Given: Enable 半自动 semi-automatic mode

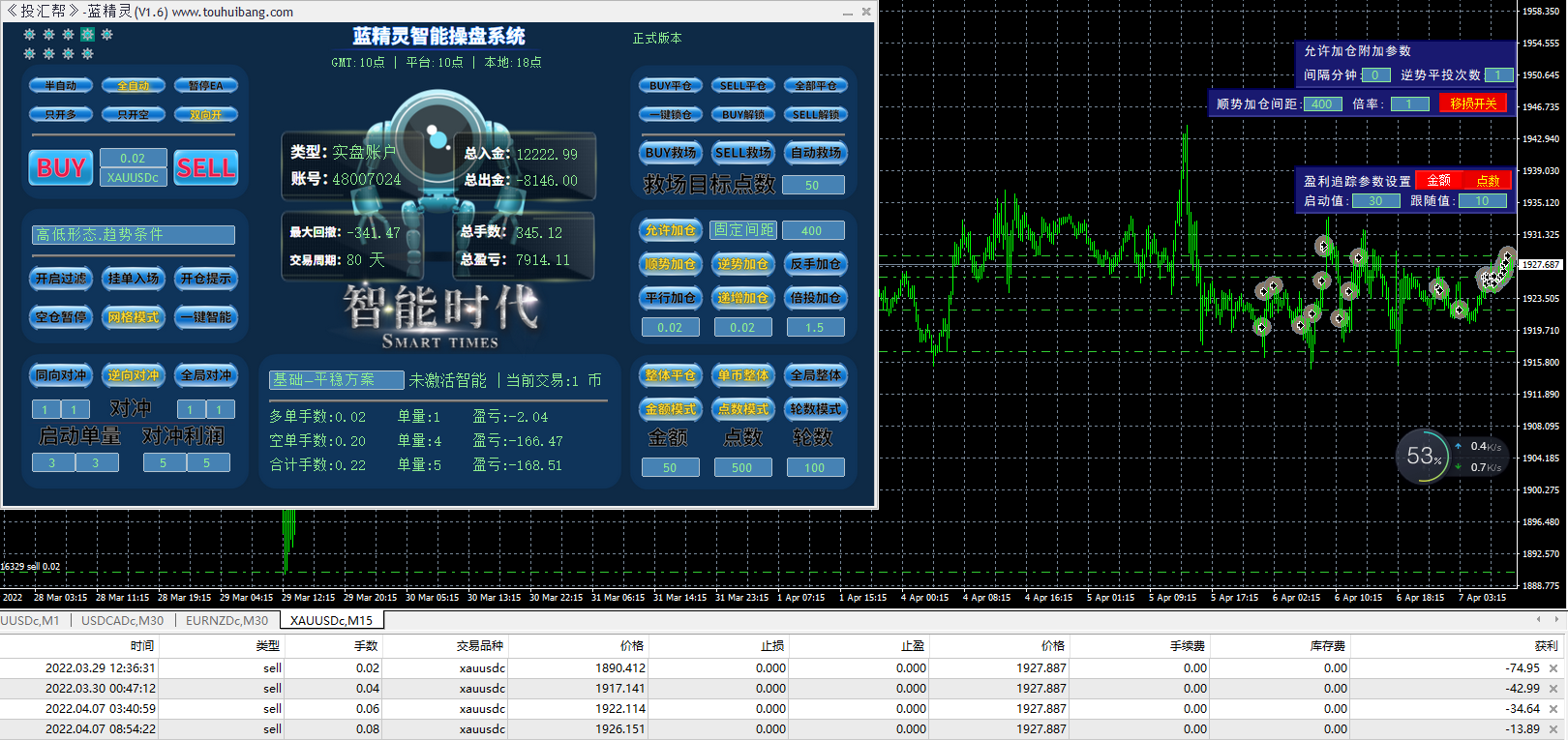Looking at the screenshot, I should click(x=61, y=86).
